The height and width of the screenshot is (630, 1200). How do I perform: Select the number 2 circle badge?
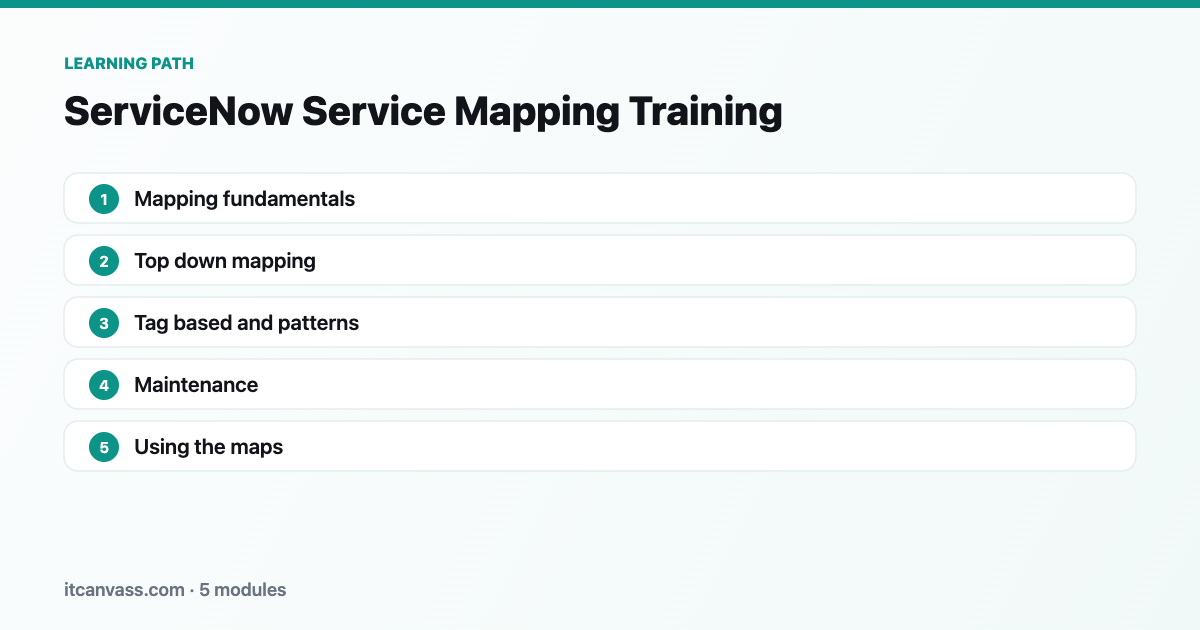pos(104,261)
